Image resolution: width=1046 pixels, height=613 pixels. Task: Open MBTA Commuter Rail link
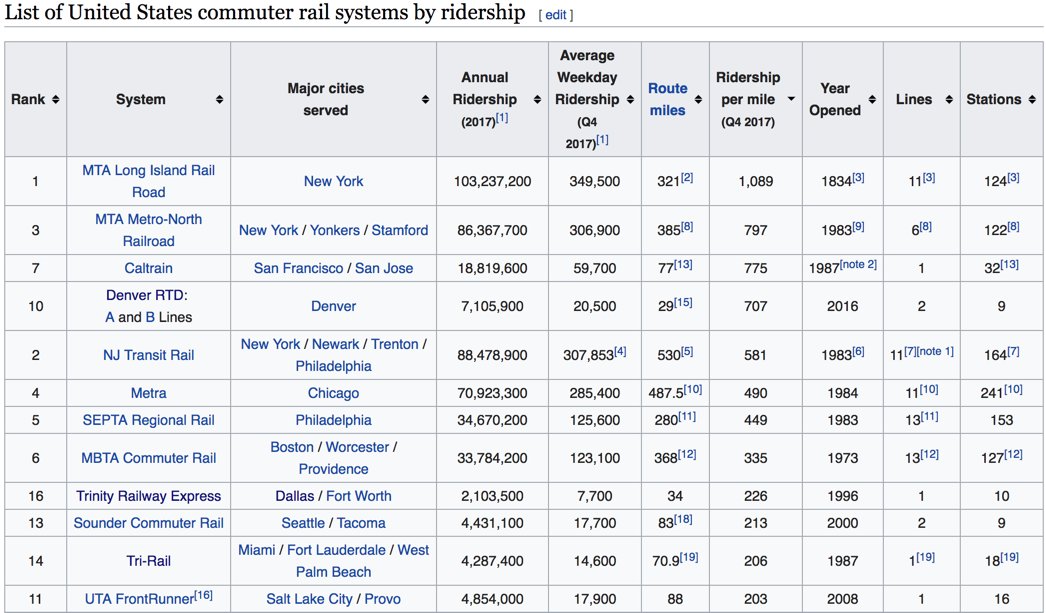tap(148, 458)
